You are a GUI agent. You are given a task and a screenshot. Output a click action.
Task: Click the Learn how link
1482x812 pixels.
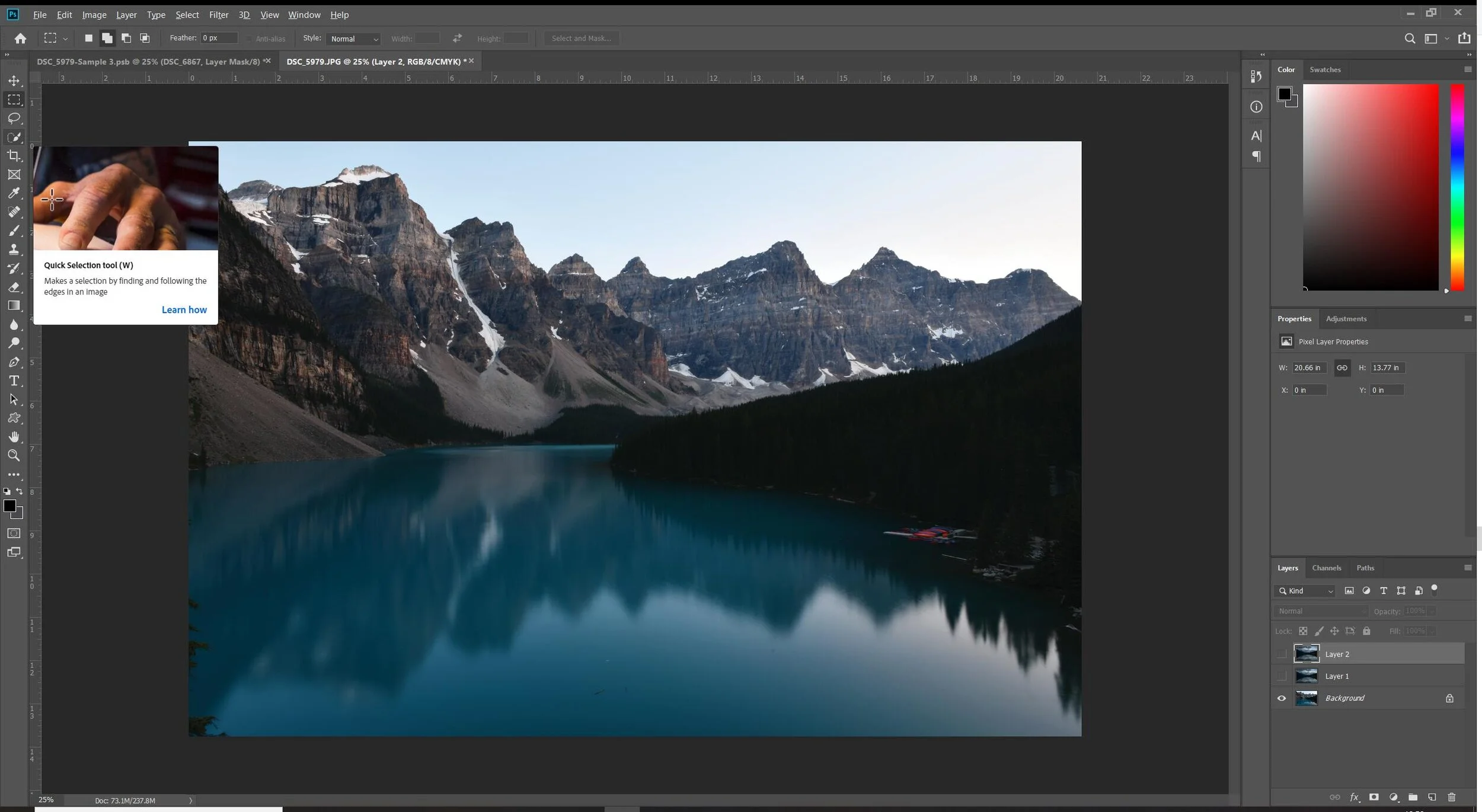[x=184, y=309]
